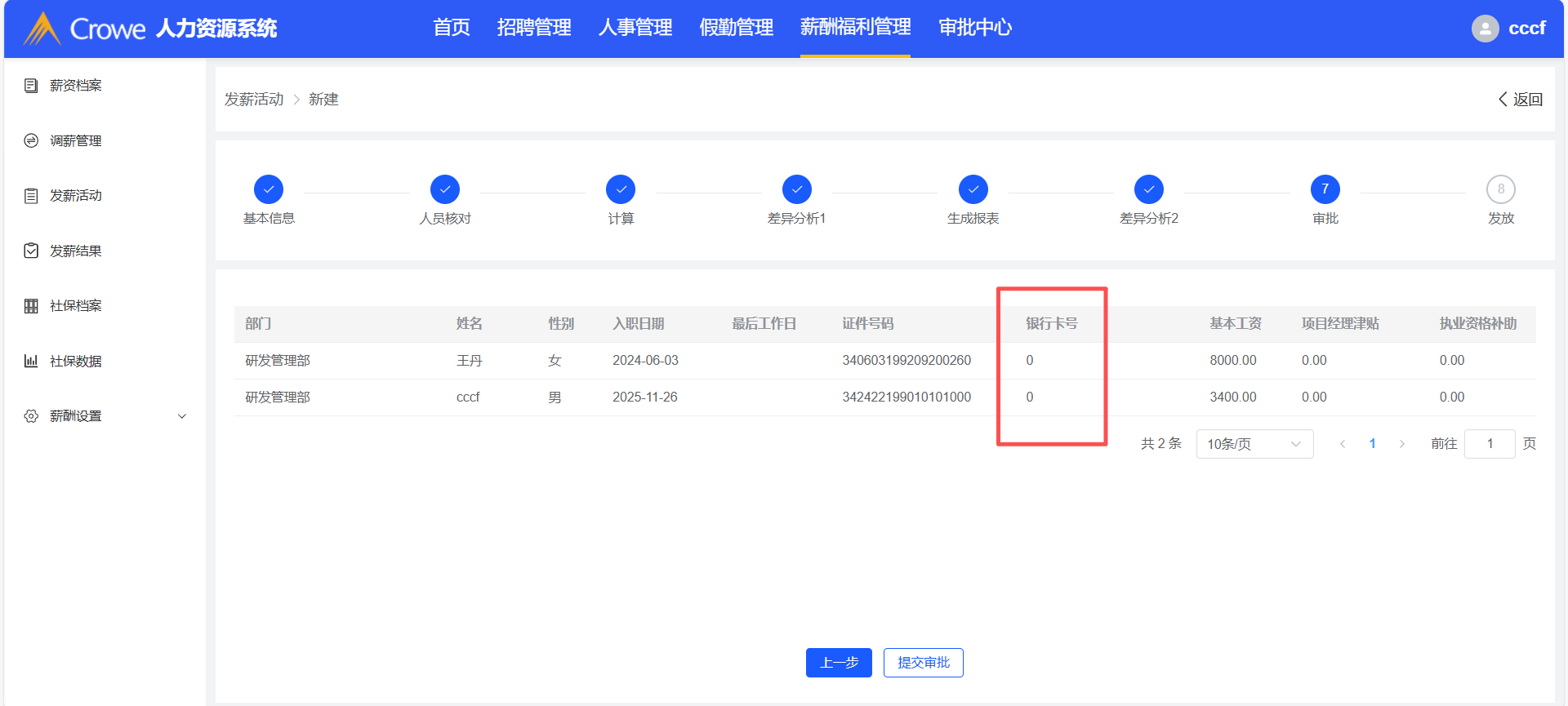Click the name cell cccf in table
Screen dimensions: 1568x706
[468, 397]
